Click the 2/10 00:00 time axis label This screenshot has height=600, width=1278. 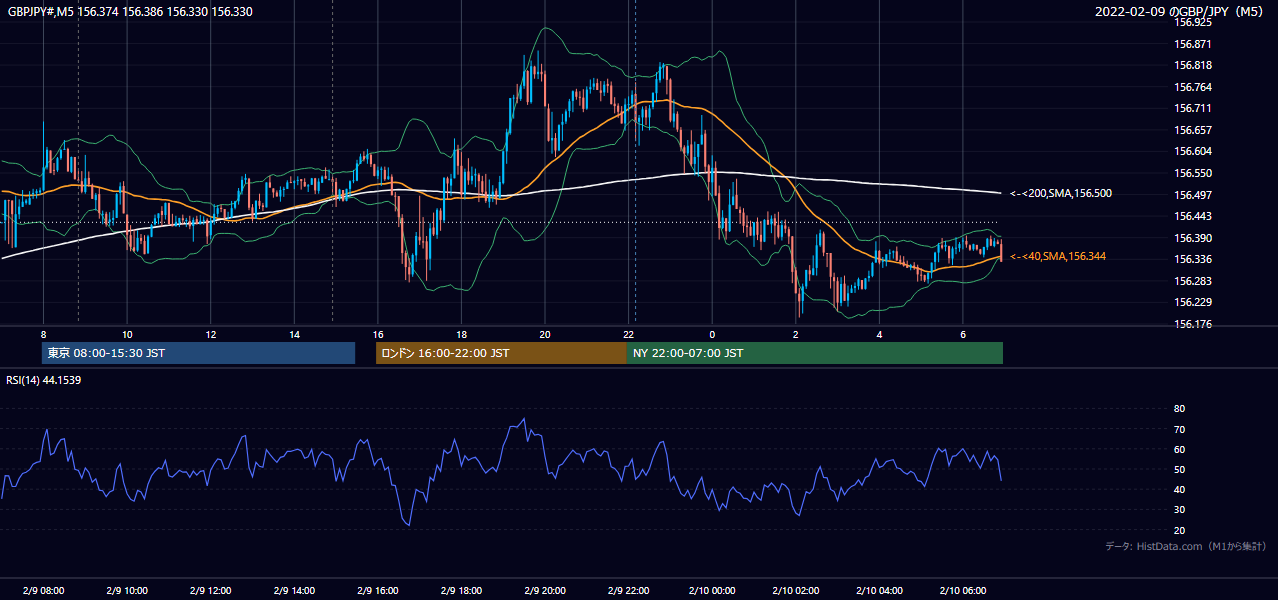click(712, 590)
